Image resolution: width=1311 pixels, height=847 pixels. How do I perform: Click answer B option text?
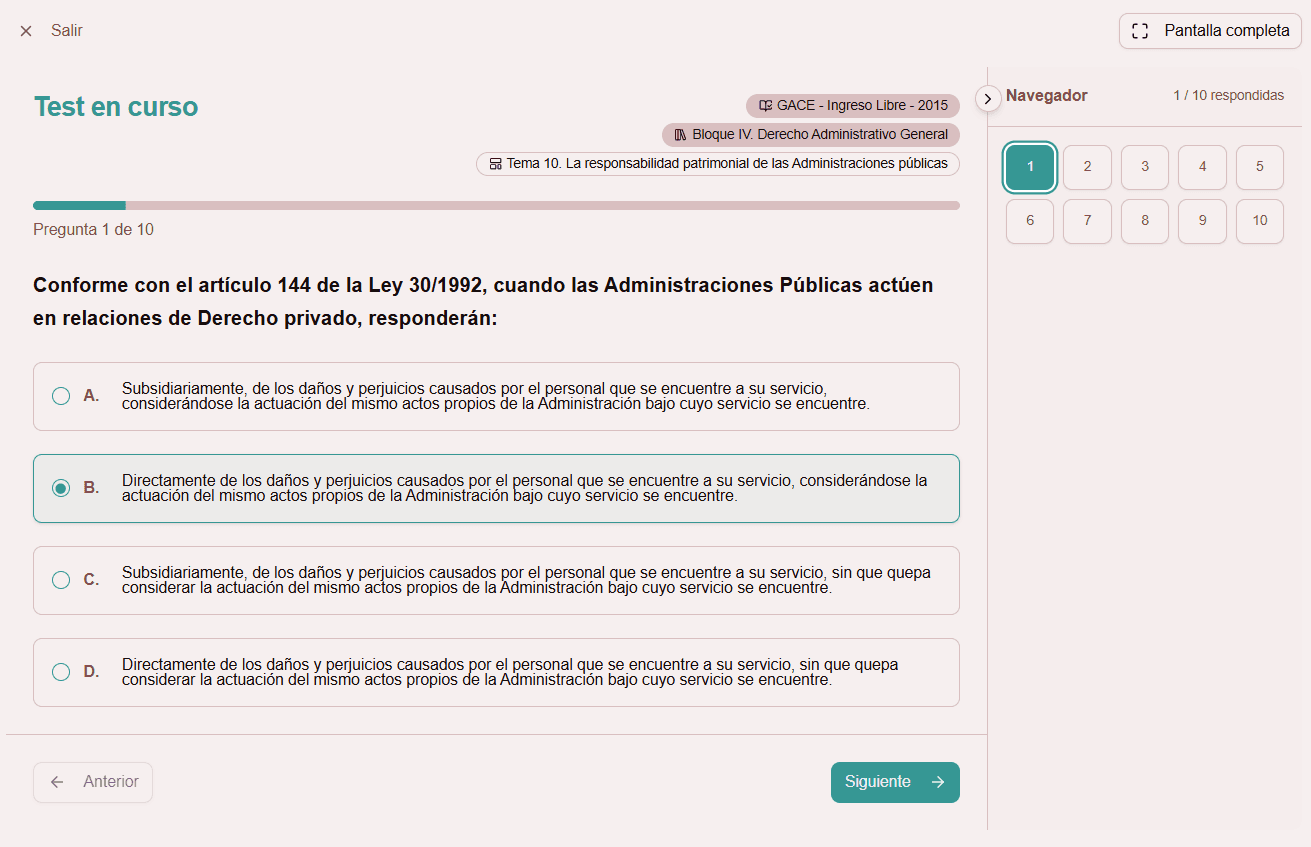(x=524, y=488)
